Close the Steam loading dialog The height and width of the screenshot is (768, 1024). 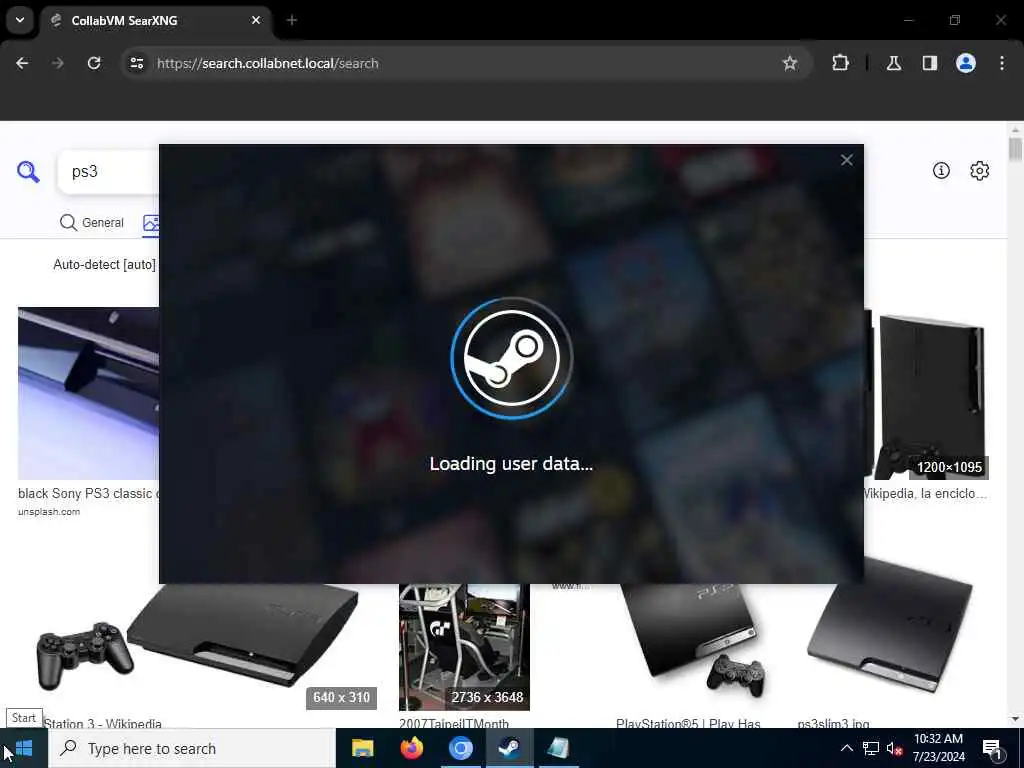point(846,160)
